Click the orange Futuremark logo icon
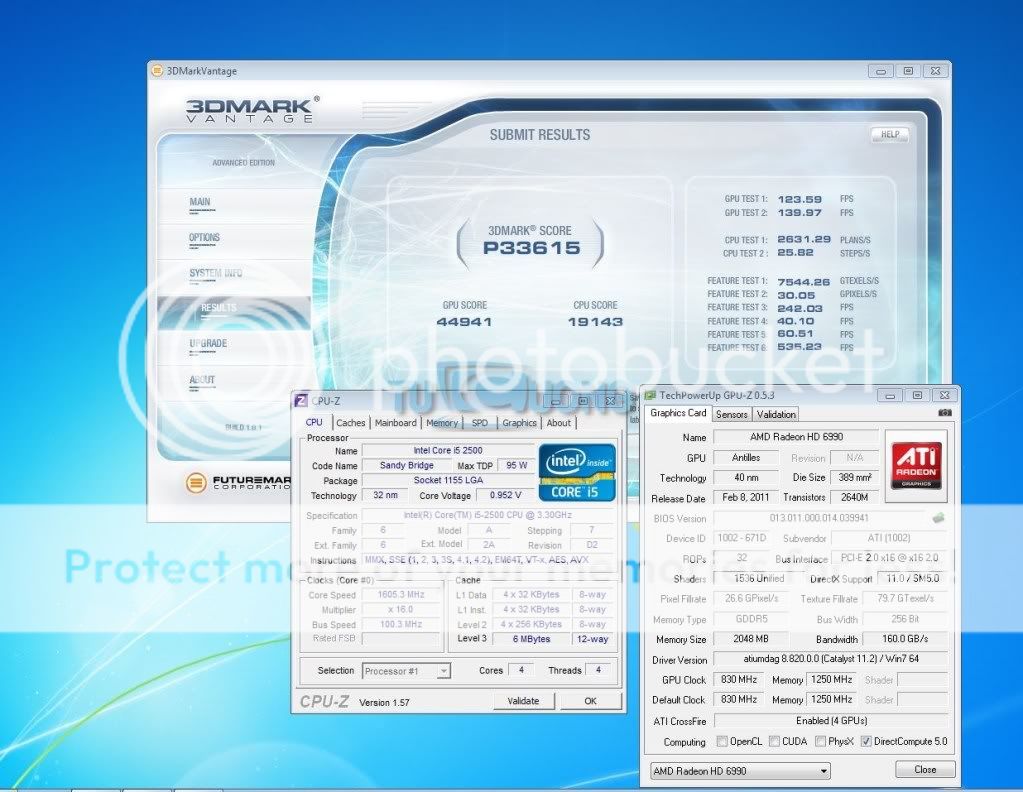Image resolution: width=1023 pixels, height=792 pixels. 196,483
